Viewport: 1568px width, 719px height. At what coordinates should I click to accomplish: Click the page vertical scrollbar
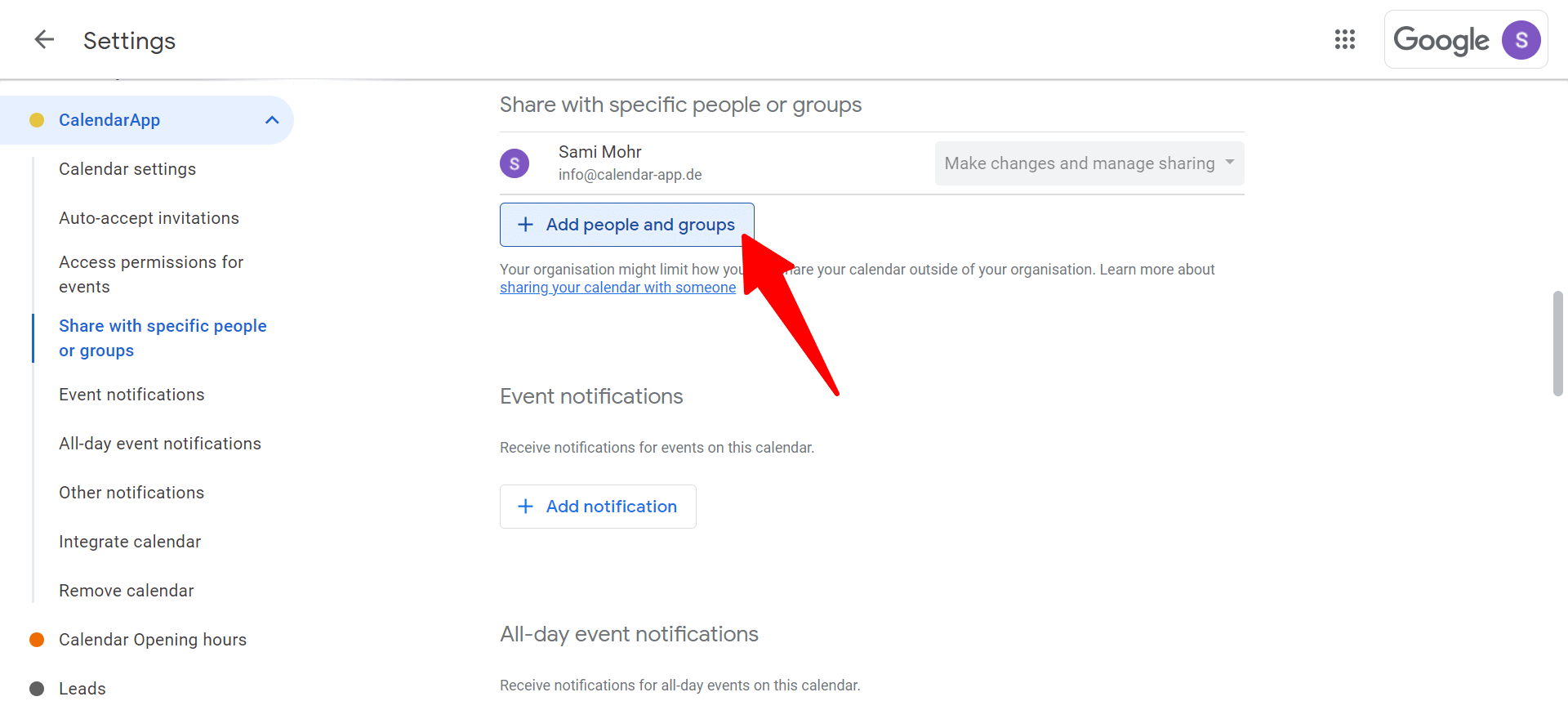tap(1557, 343)
